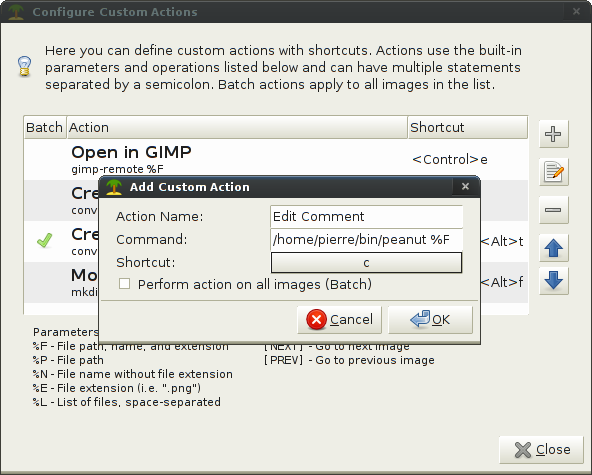Click the edit action pencil icon
The height and width of the screenshot is (475, 592).
[x=553, y=172]
